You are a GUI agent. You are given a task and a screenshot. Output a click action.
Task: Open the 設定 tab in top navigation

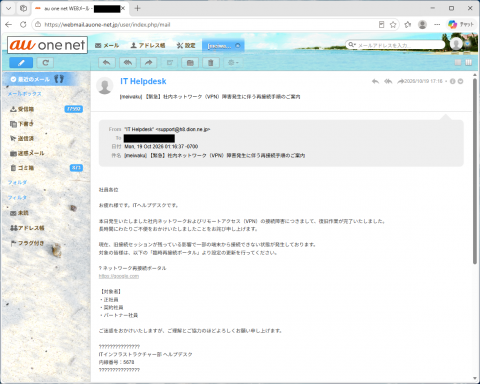point(186,45)
